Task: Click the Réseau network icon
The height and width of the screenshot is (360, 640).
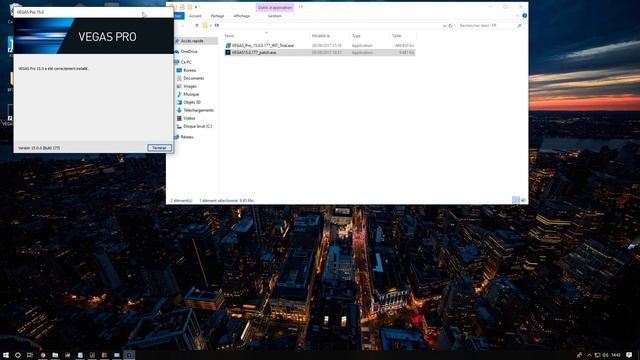Action: click(177, 137)
